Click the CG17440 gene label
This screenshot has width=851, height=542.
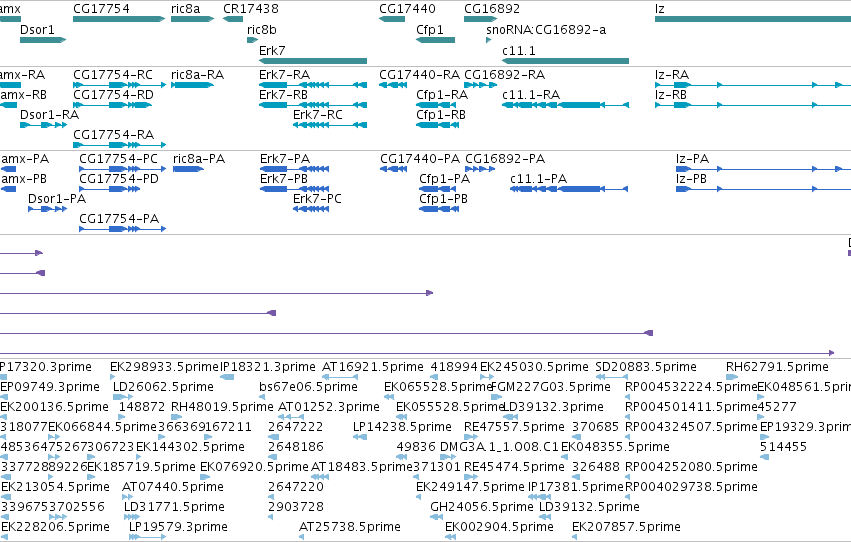[407, 9]
